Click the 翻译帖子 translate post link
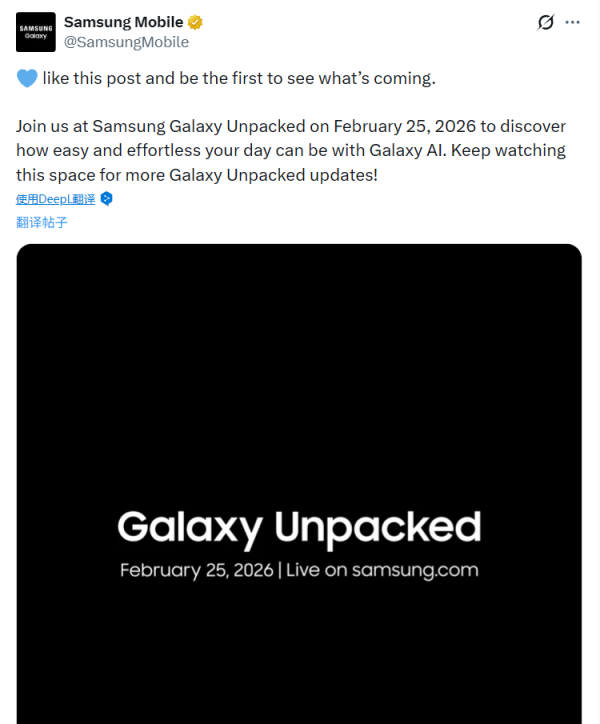The height and width of the screenshot is (724, 600). click(x=42, y=222)
